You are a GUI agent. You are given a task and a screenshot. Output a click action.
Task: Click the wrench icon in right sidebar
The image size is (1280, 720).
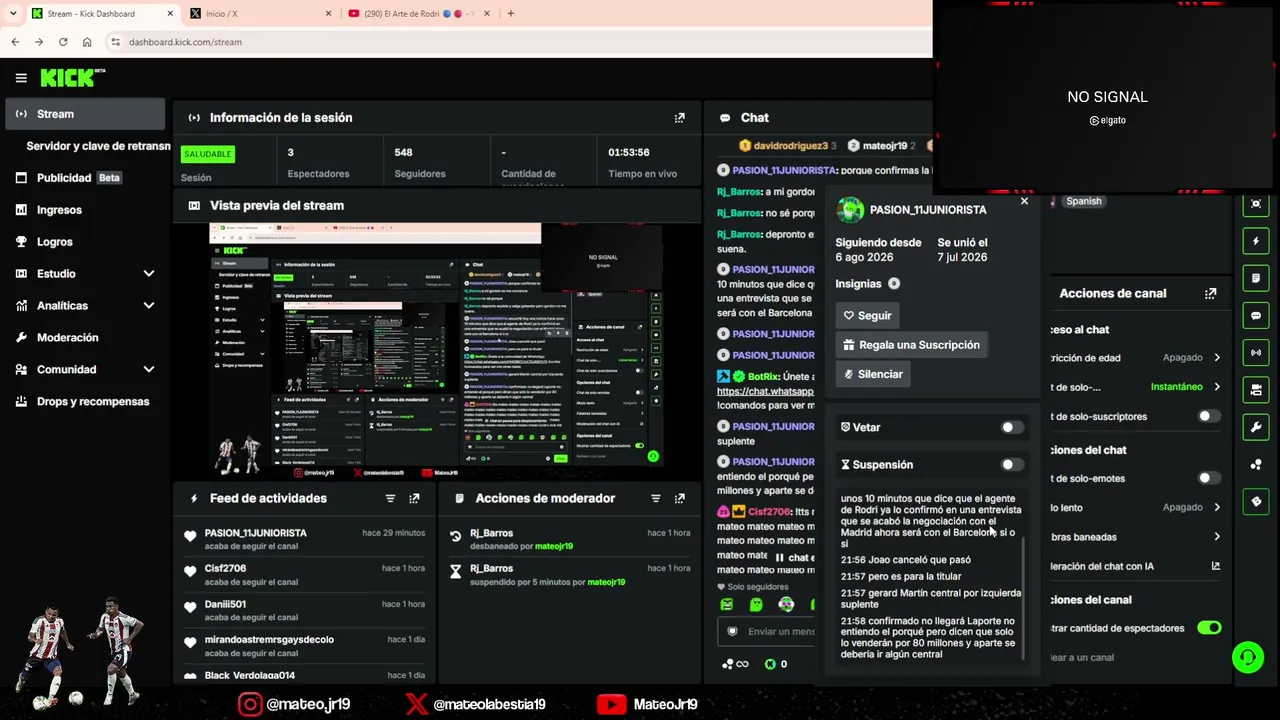point(1257,427)
